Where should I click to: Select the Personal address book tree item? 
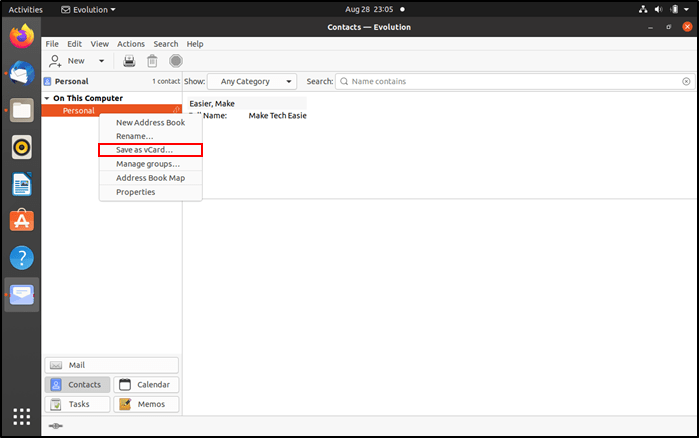111,111
